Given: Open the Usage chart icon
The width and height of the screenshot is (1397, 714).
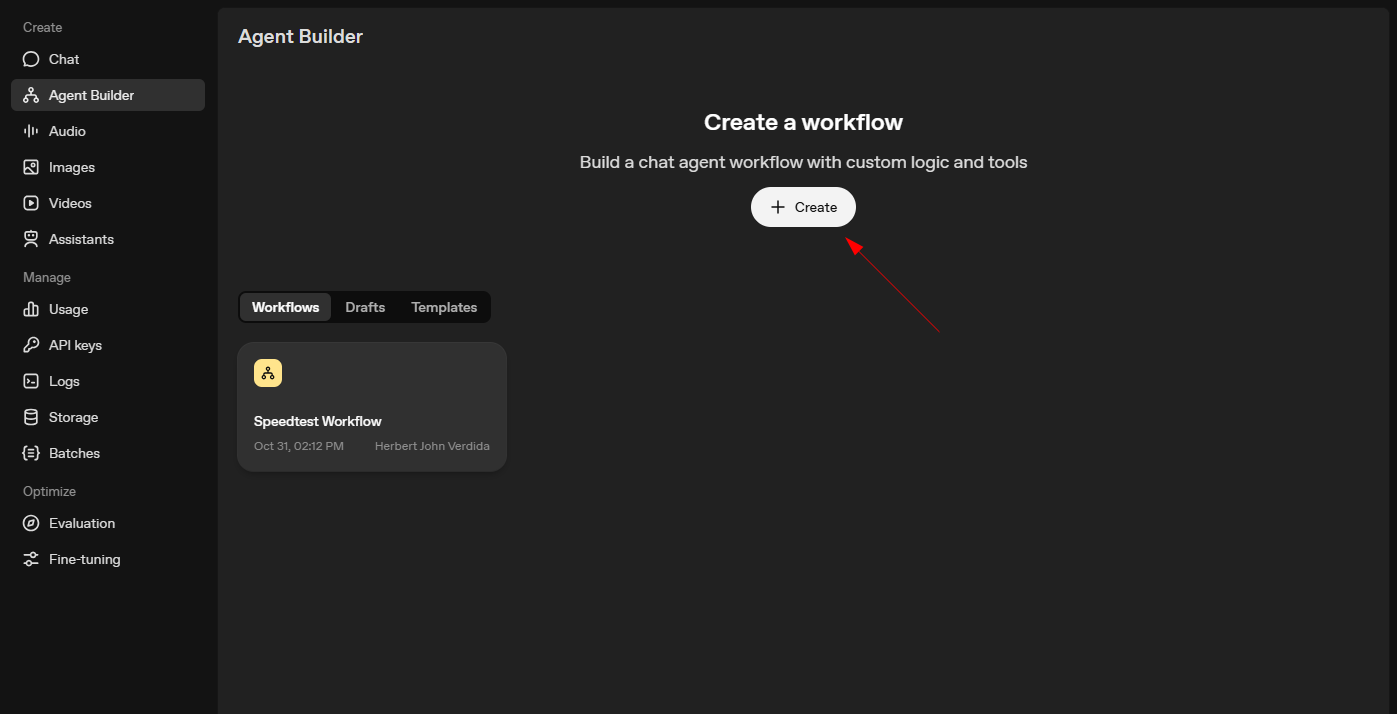Looking at the screenshot, I should pyautogui.click(x=30, y=309).
